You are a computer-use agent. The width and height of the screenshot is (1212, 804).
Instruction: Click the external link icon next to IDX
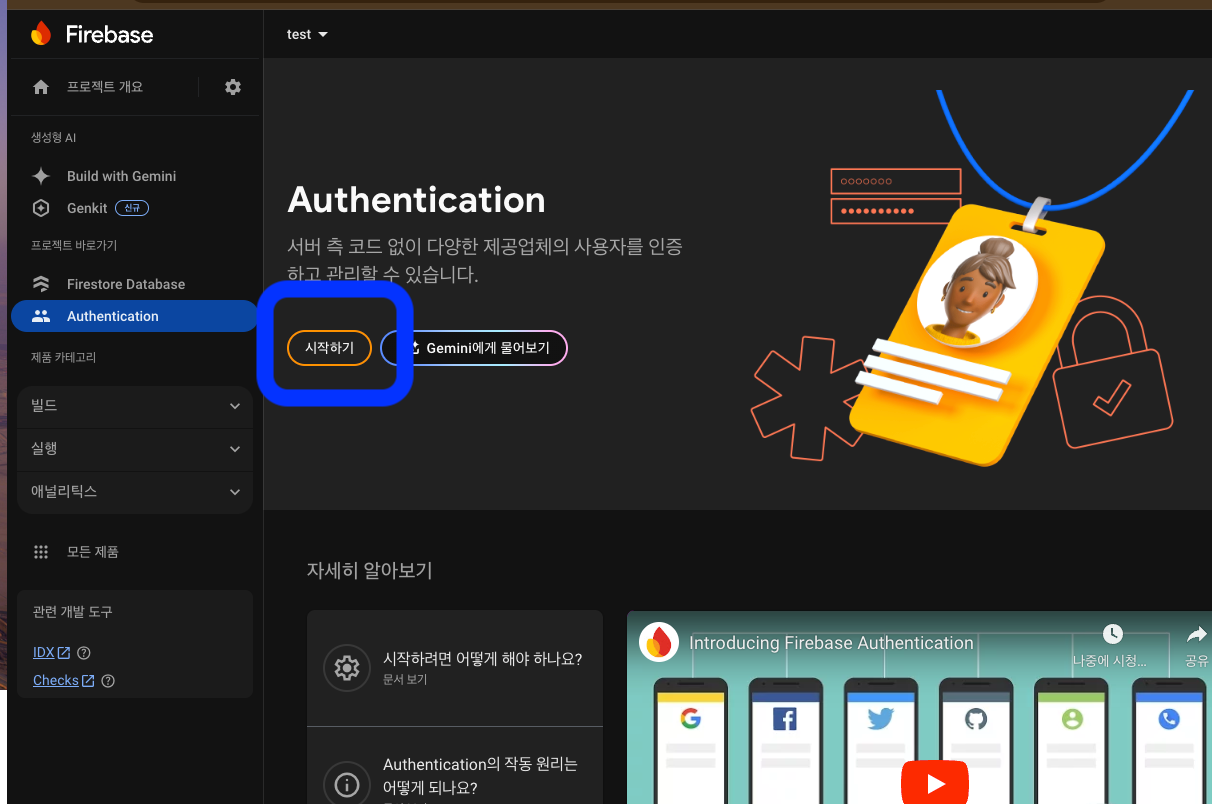(64, 653)
